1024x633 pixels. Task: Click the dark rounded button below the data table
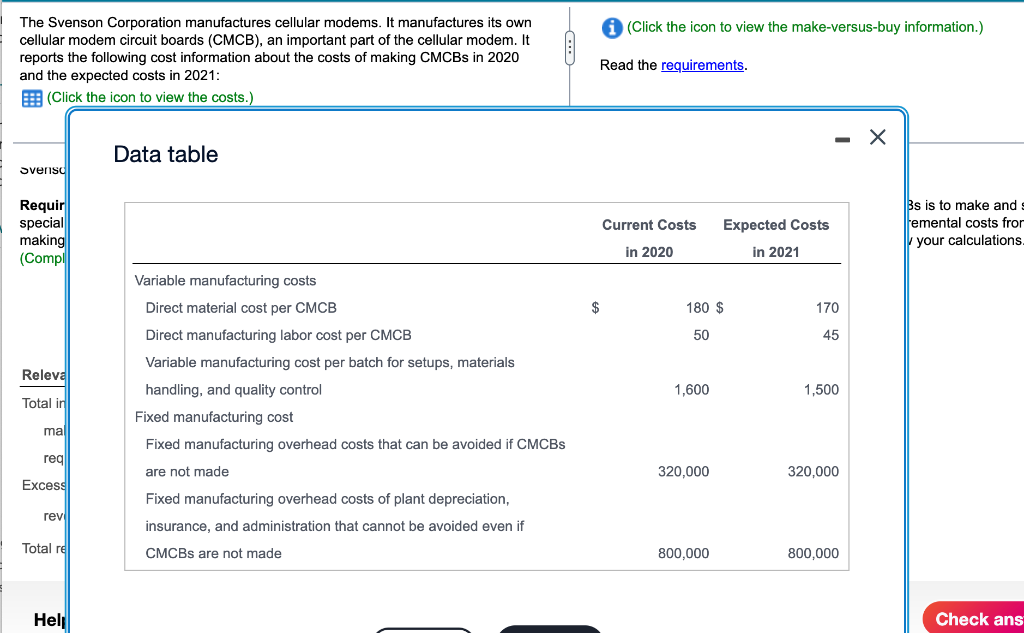(549, 629)
